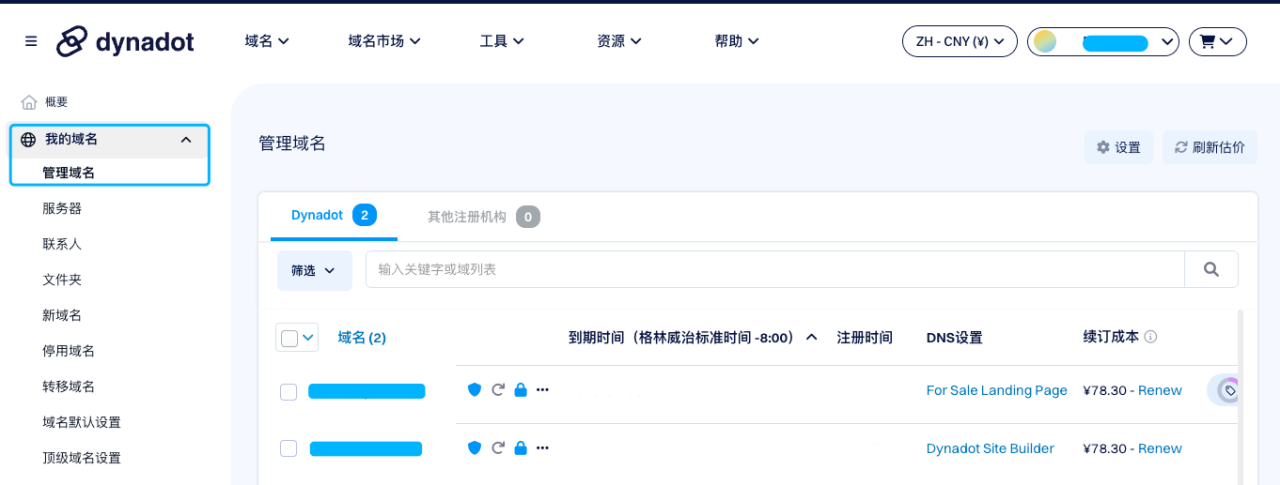
Task: Open the For Sale Landing Page link
Action: [x=997, y=391]
